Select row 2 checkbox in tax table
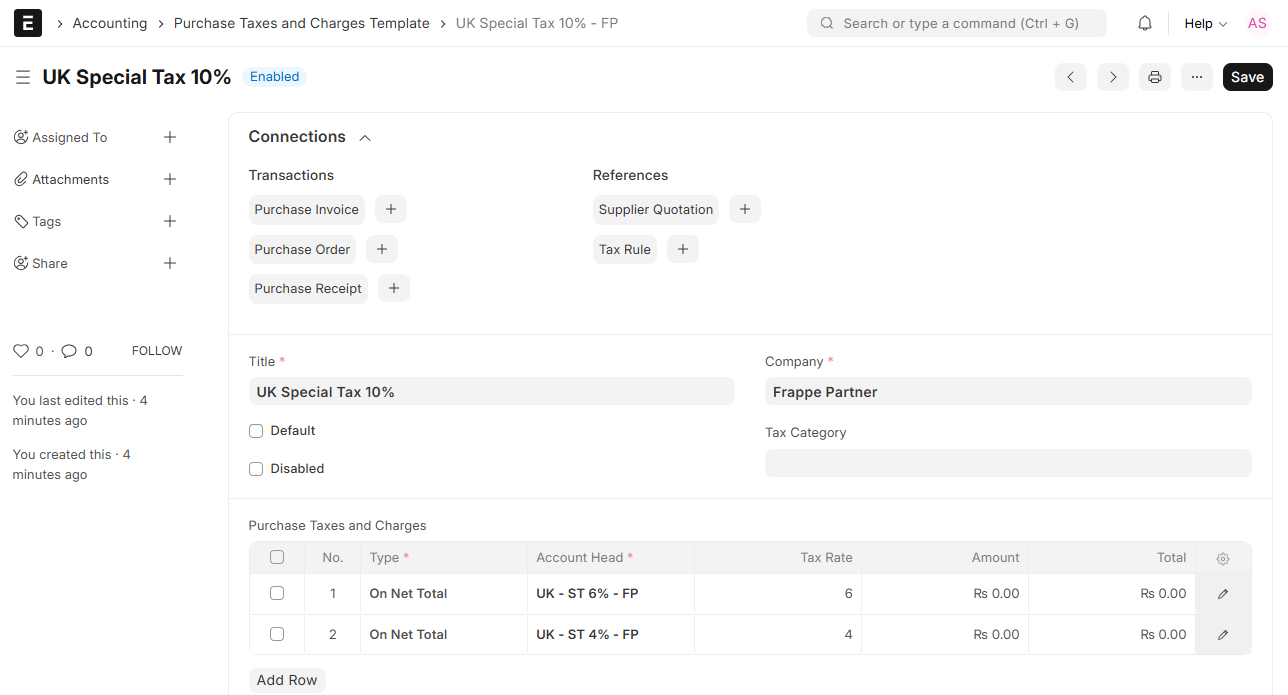Screen dimensions: 1288x695 click(277, 634)
